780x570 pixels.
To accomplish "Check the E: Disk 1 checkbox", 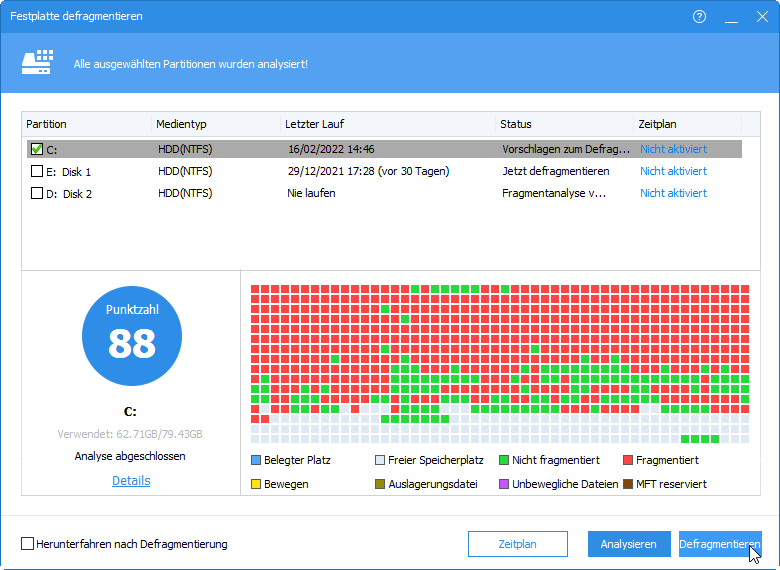I will click(37, 171).
